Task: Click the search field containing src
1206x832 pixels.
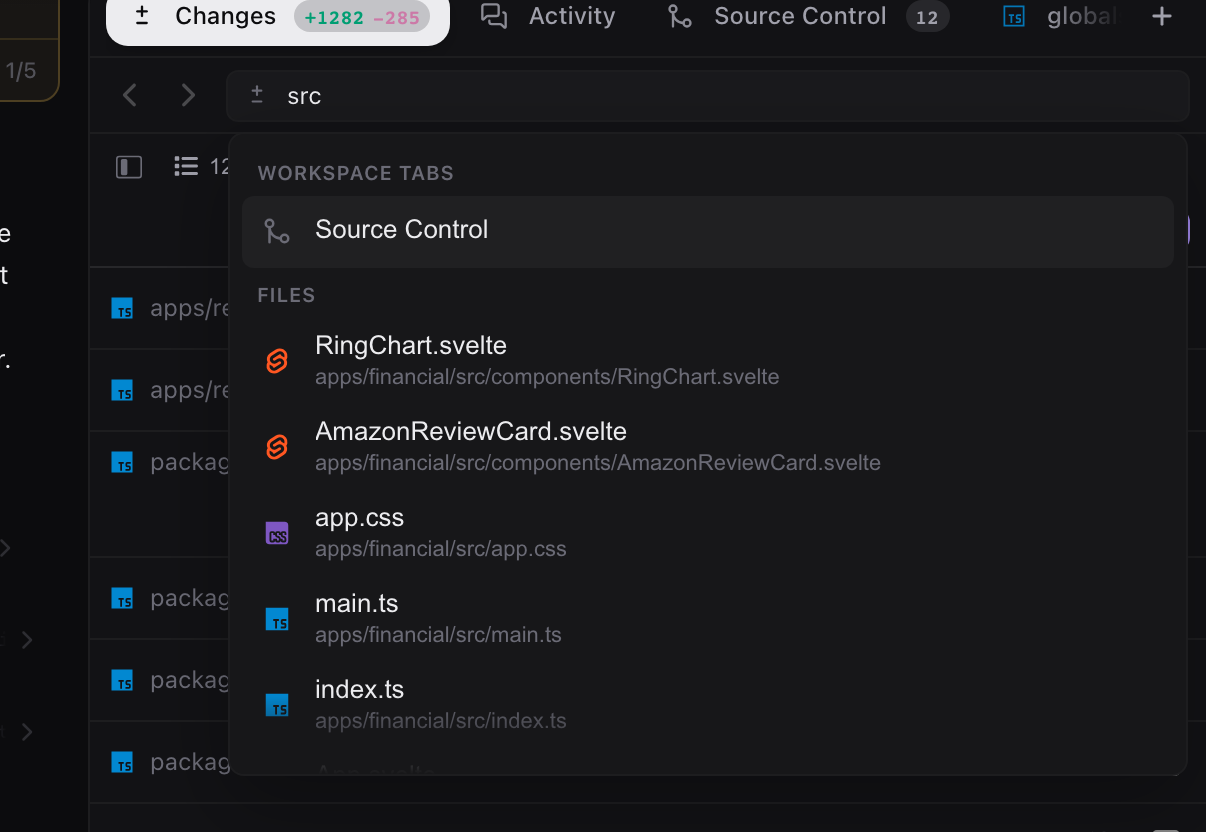Action: pos(707,96)
